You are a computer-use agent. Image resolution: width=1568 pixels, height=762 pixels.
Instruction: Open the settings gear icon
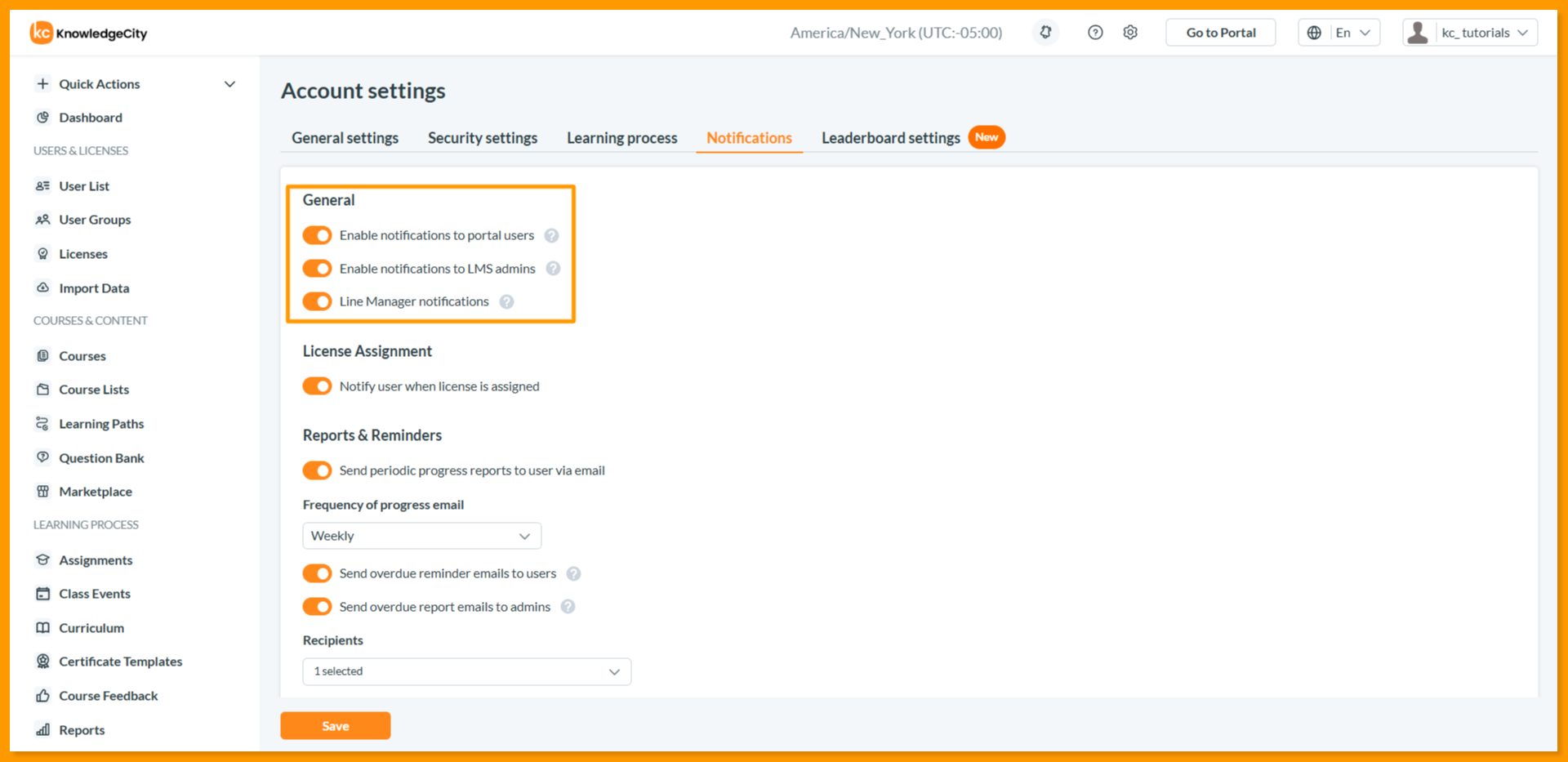(x=1130, y=33)
